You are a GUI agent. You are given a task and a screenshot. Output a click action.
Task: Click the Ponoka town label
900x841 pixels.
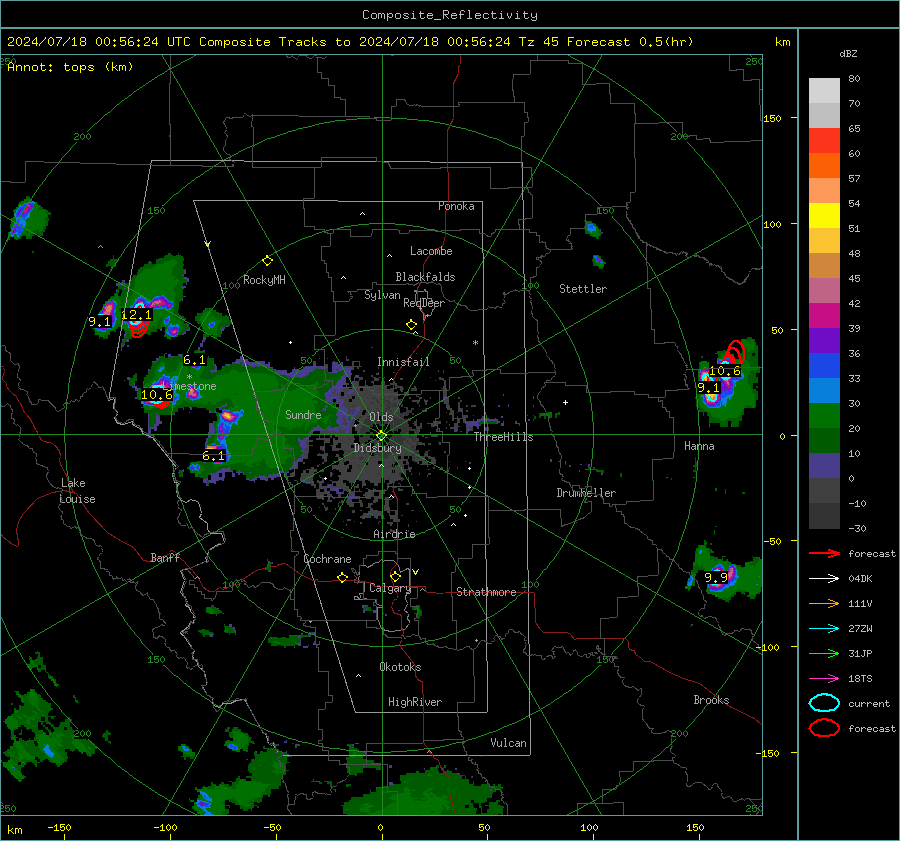point(456,206)
